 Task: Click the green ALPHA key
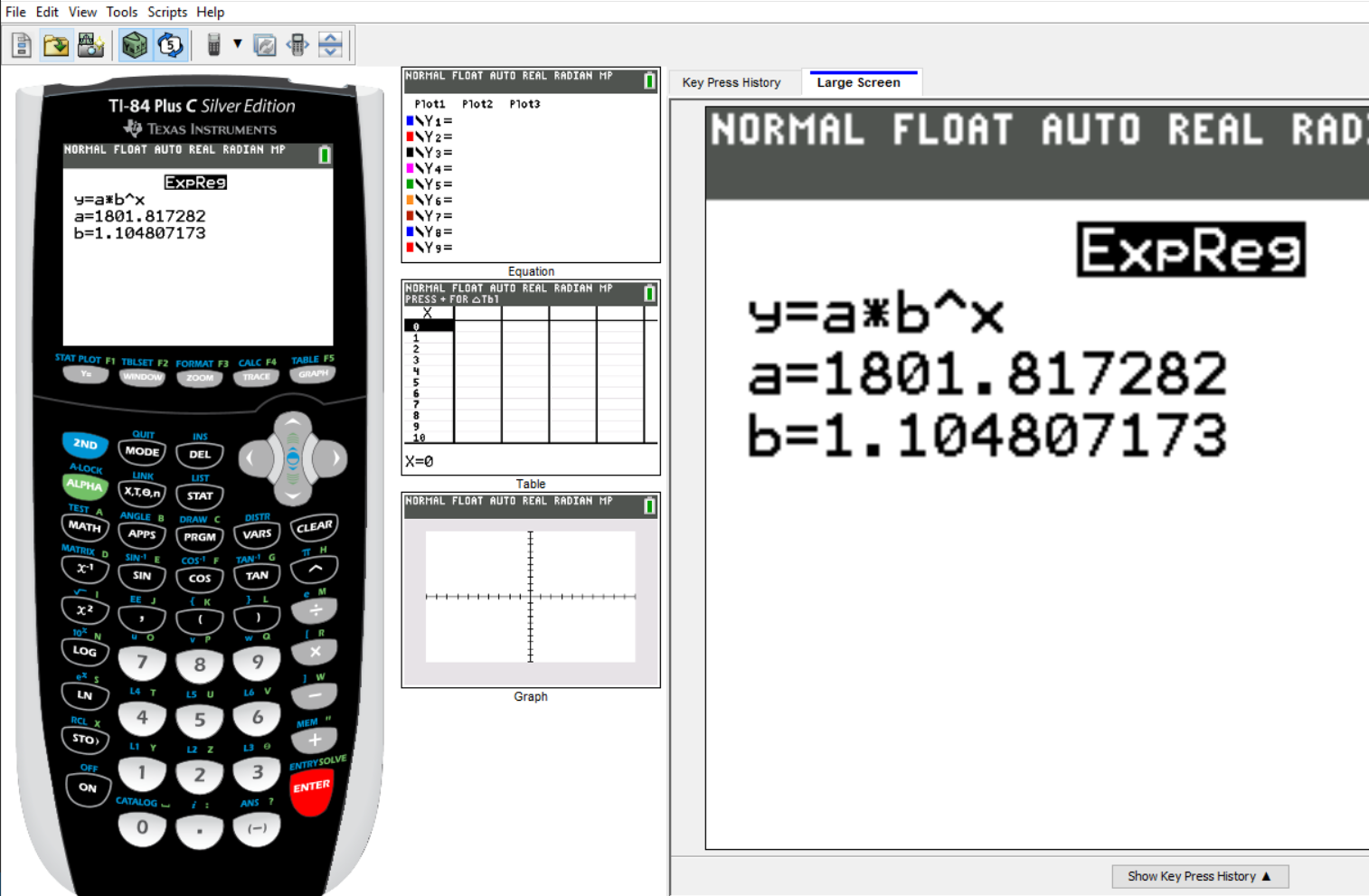[84, 486]
